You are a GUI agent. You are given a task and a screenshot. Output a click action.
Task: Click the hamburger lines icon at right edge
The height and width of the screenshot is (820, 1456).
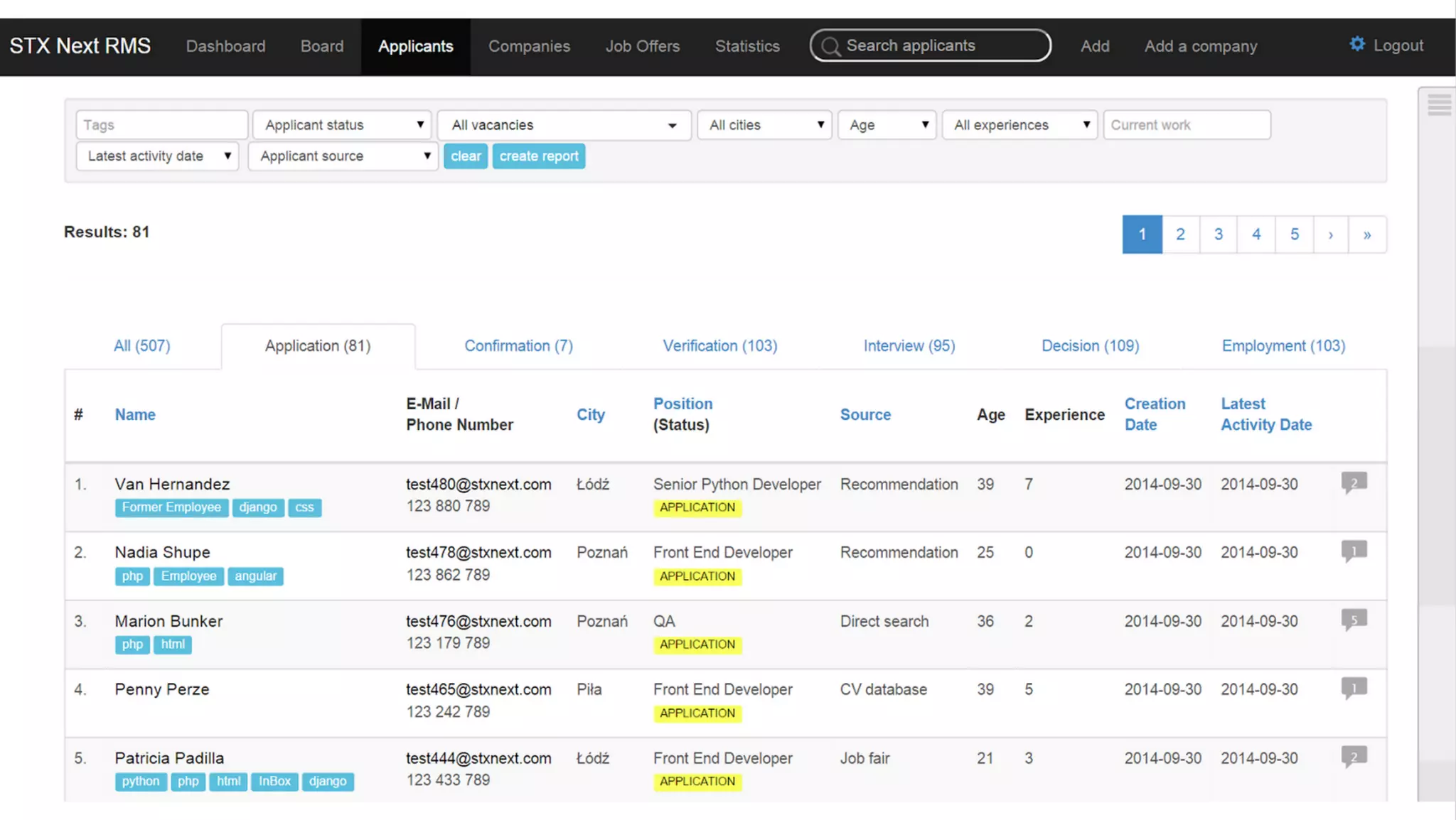[1439, 105]
